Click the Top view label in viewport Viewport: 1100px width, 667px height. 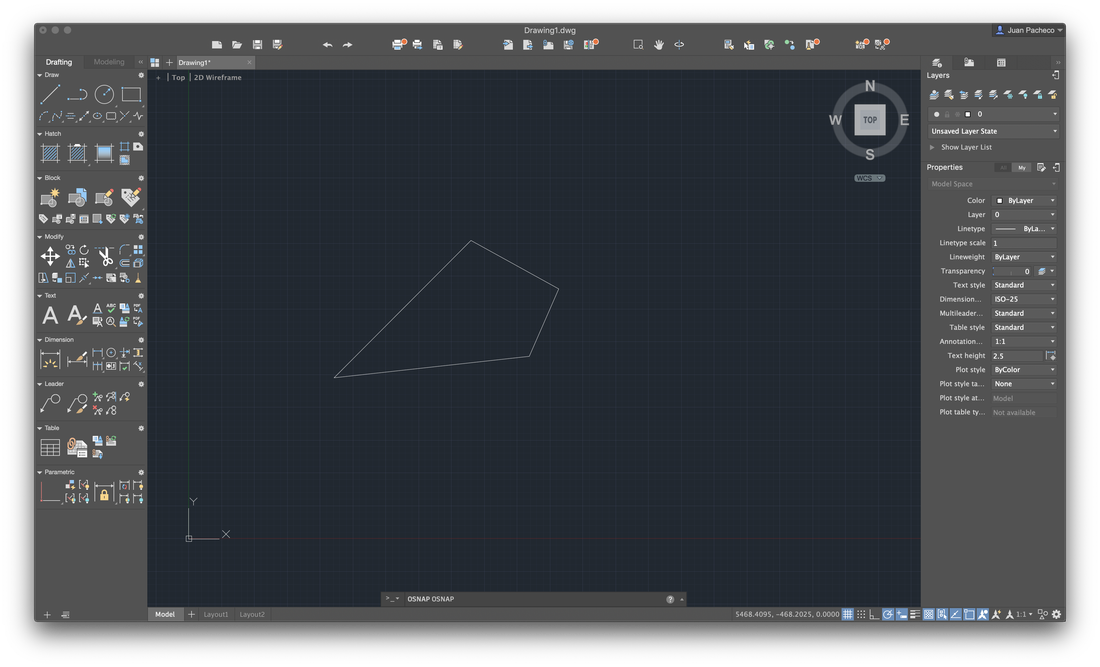click(179, 78)
